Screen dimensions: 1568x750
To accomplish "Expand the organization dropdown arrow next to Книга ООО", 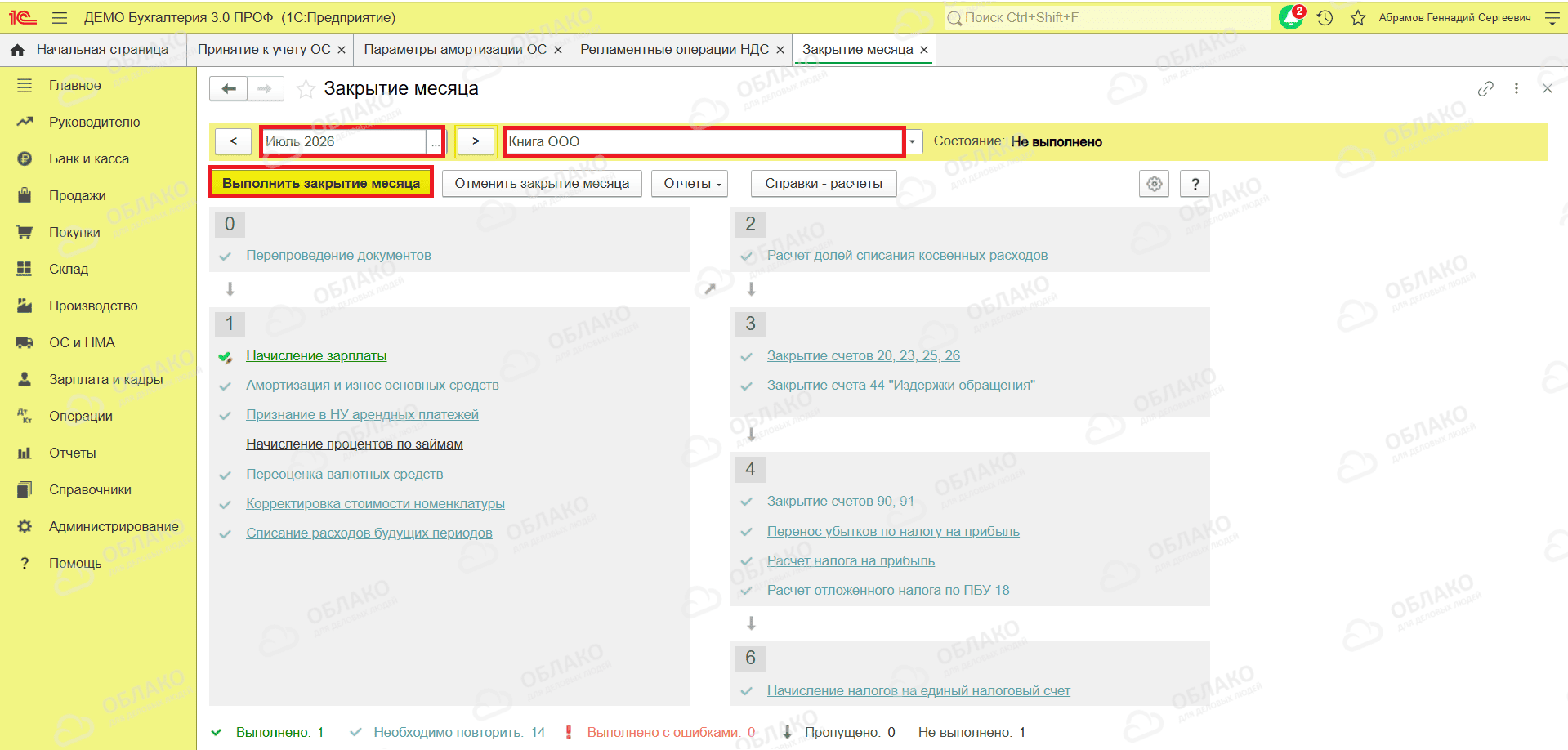I will coord(914,141).
